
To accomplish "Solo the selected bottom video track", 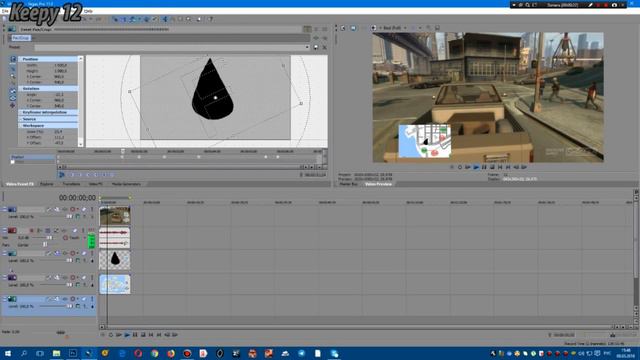I will pos(92,299).
